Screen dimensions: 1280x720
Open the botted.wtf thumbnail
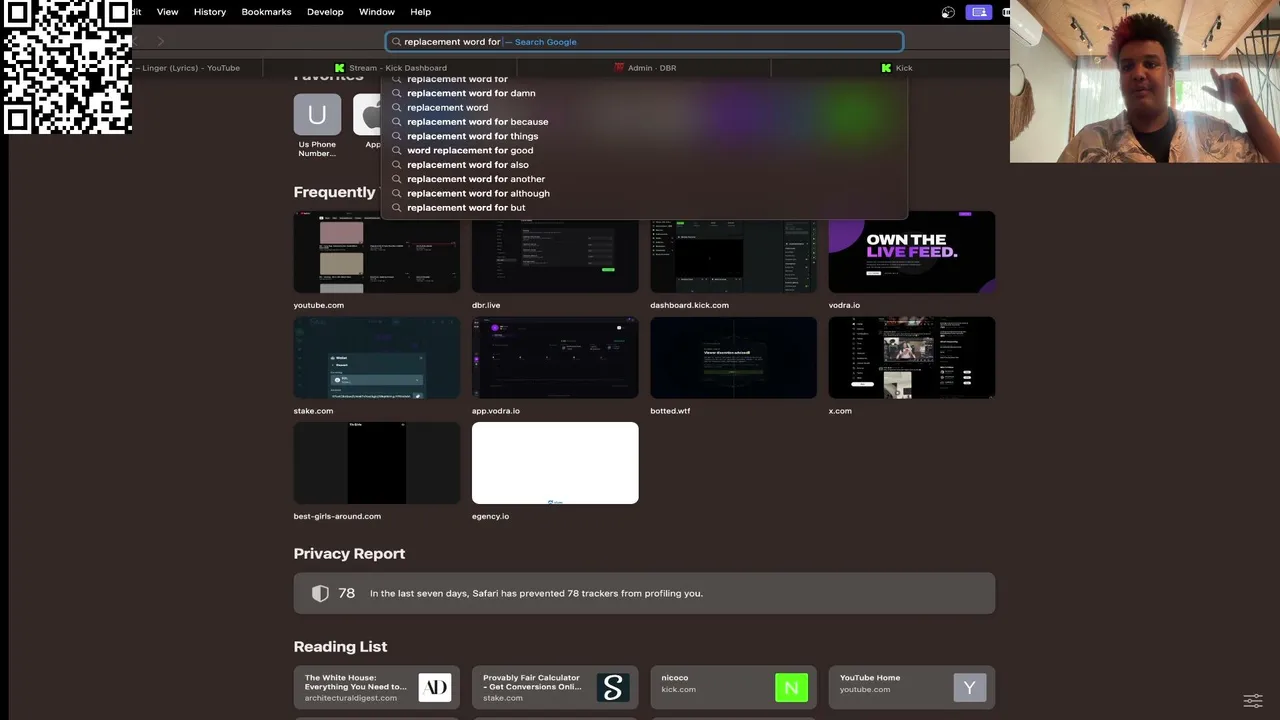(x=733, y=358)
